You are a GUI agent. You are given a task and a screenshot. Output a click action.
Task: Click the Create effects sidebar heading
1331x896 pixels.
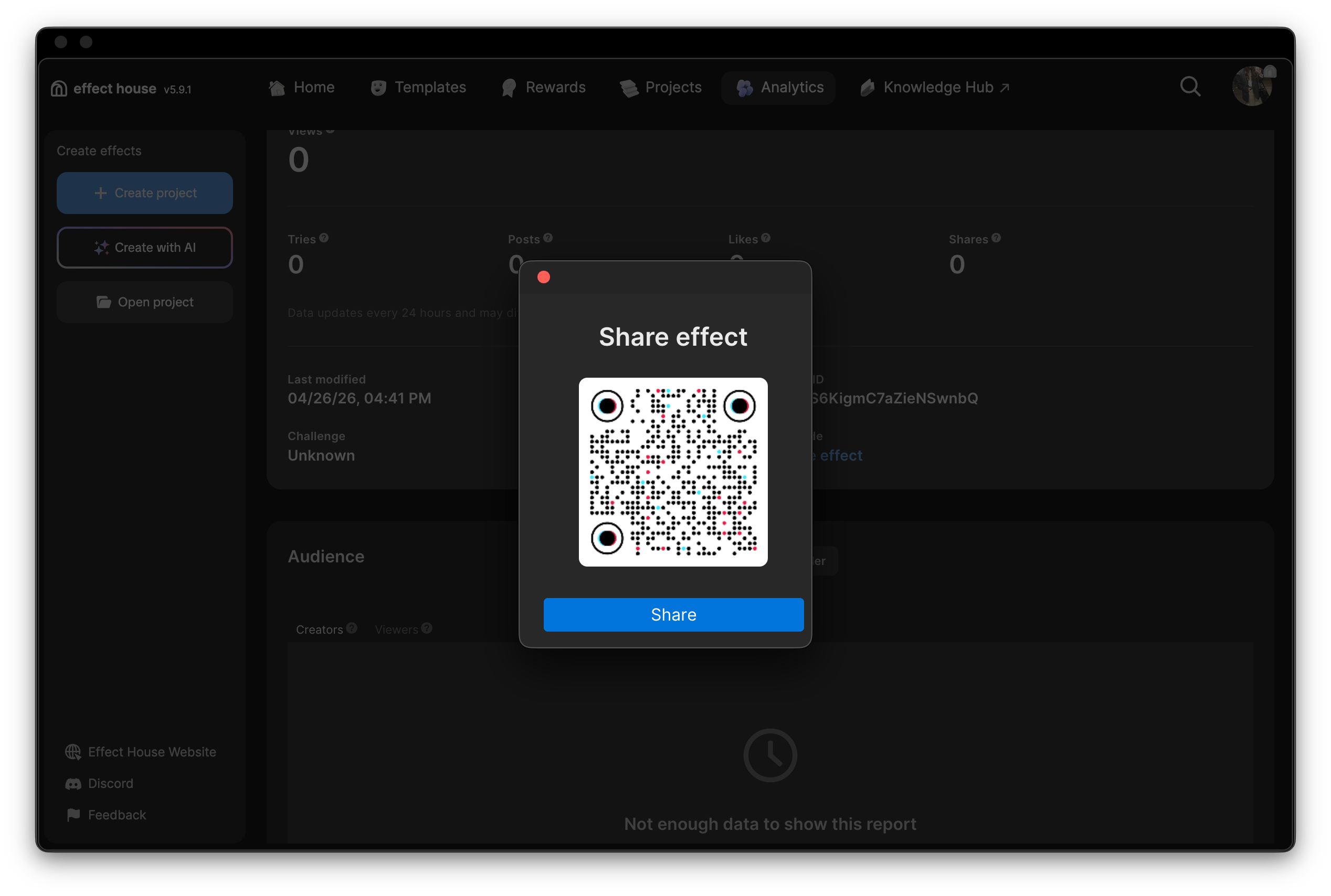[x=99, y=151]
